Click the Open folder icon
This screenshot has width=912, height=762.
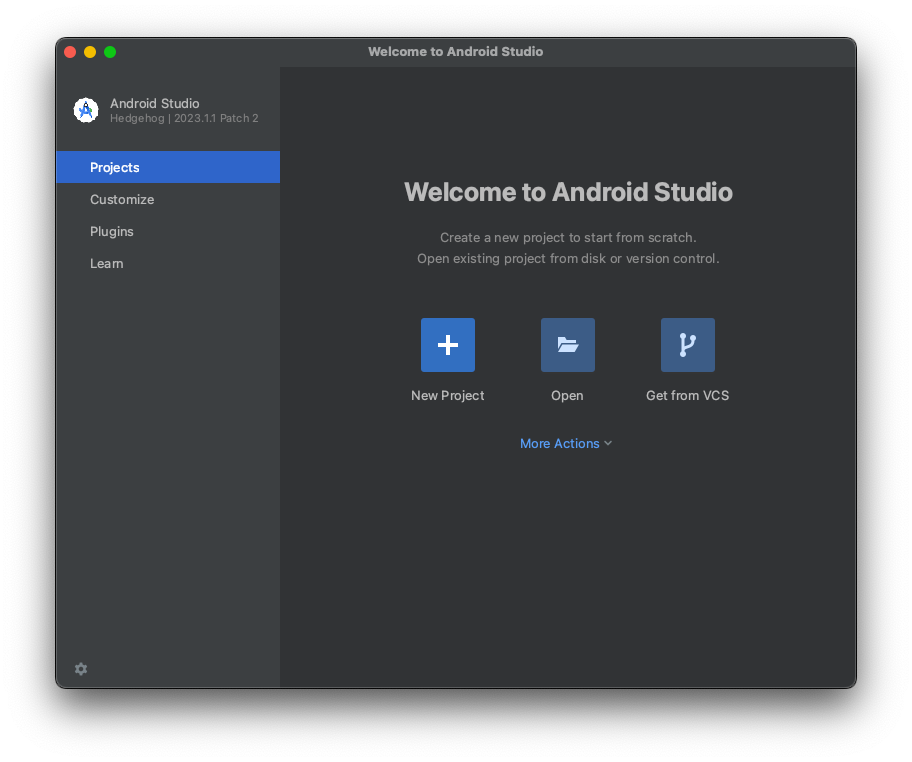568,345
